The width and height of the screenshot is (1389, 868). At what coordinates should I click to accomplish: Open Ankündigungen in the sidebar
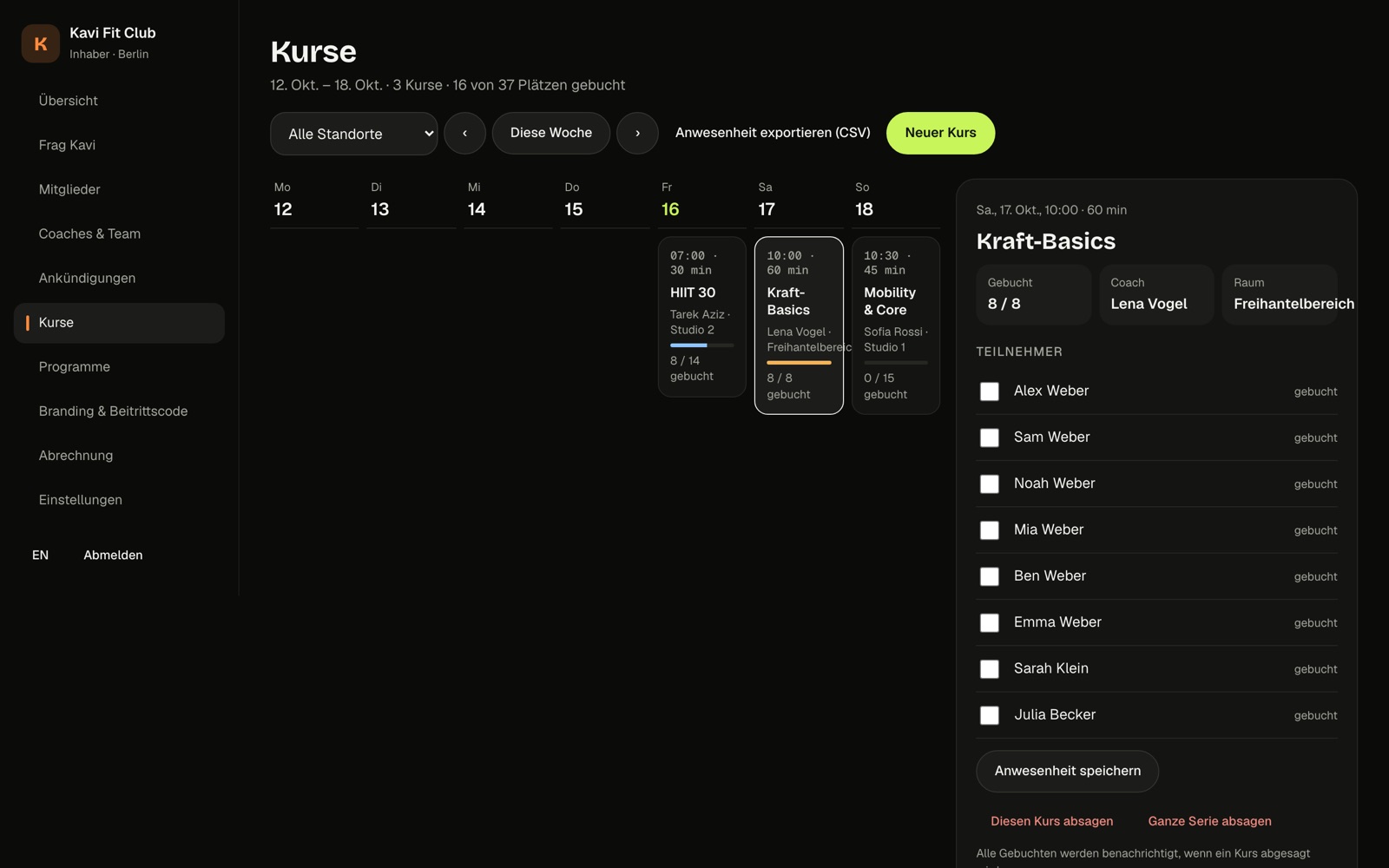point(119,278)
